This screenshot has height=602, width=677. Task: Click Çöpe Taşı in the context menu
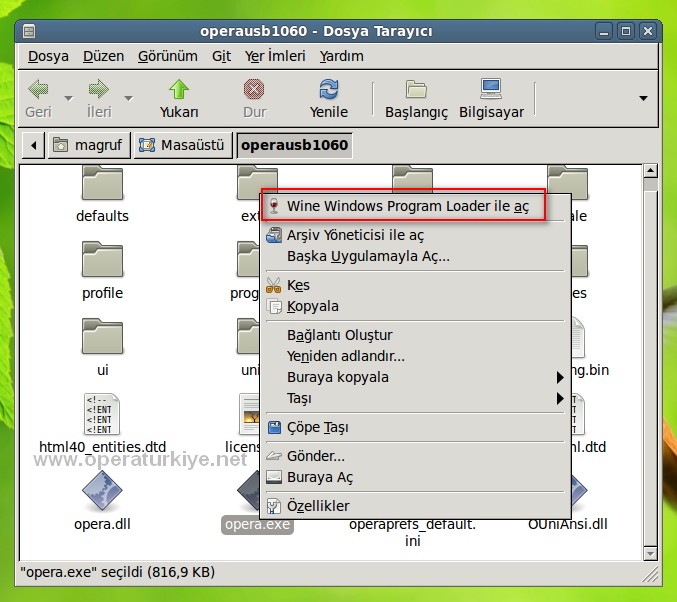coord(414,427)
